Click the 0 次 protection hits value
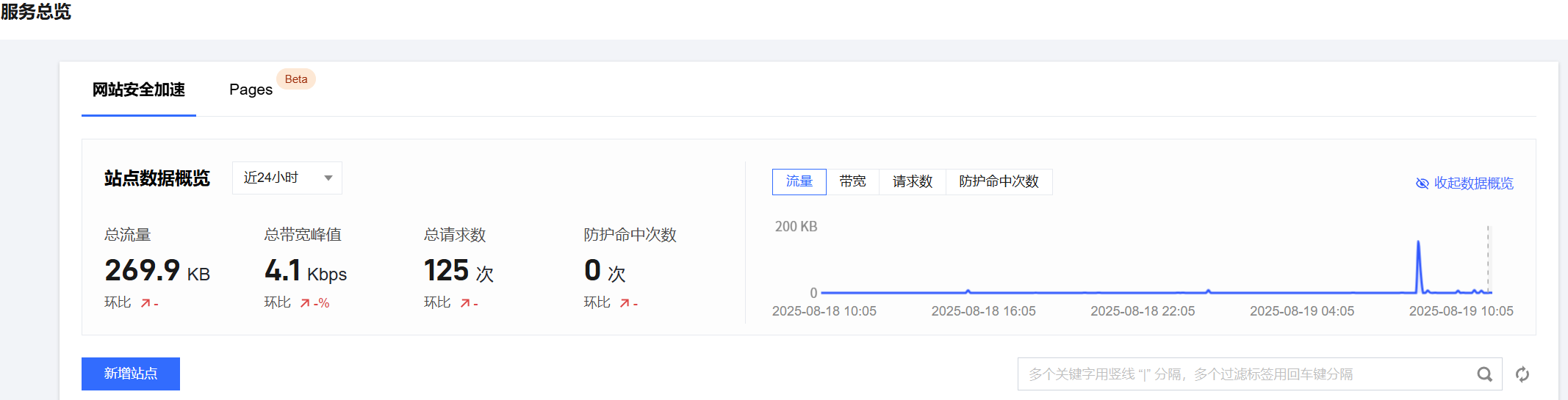Image resolution: width=1568 pixels, height=400 pixels. click(605, 271)
